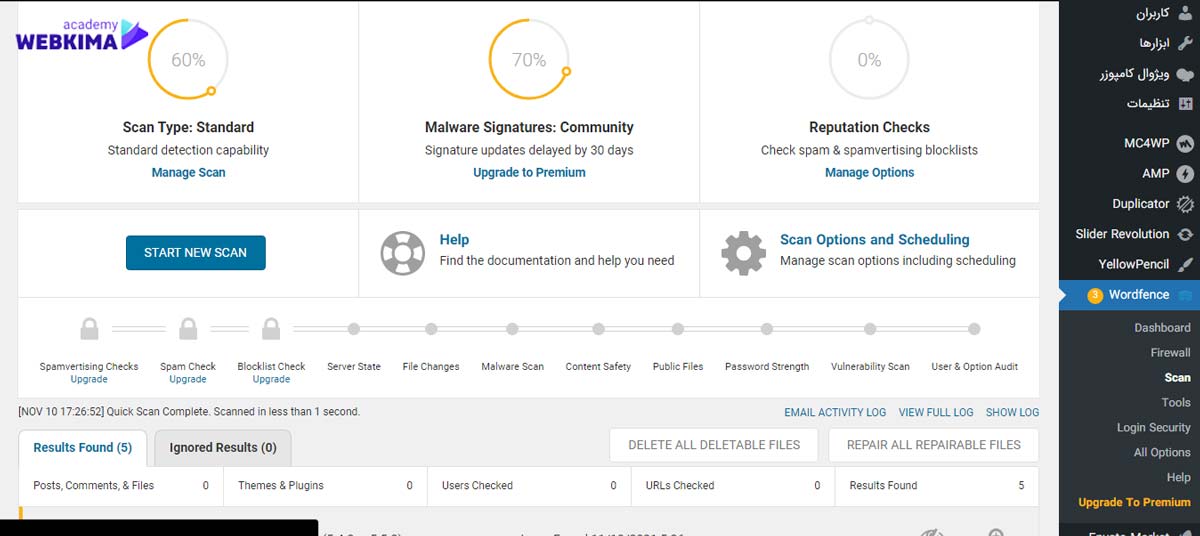Upgrade Spam Check feature
The height and width of the screenshot is (536, 1200).
(x=188, y=379)
